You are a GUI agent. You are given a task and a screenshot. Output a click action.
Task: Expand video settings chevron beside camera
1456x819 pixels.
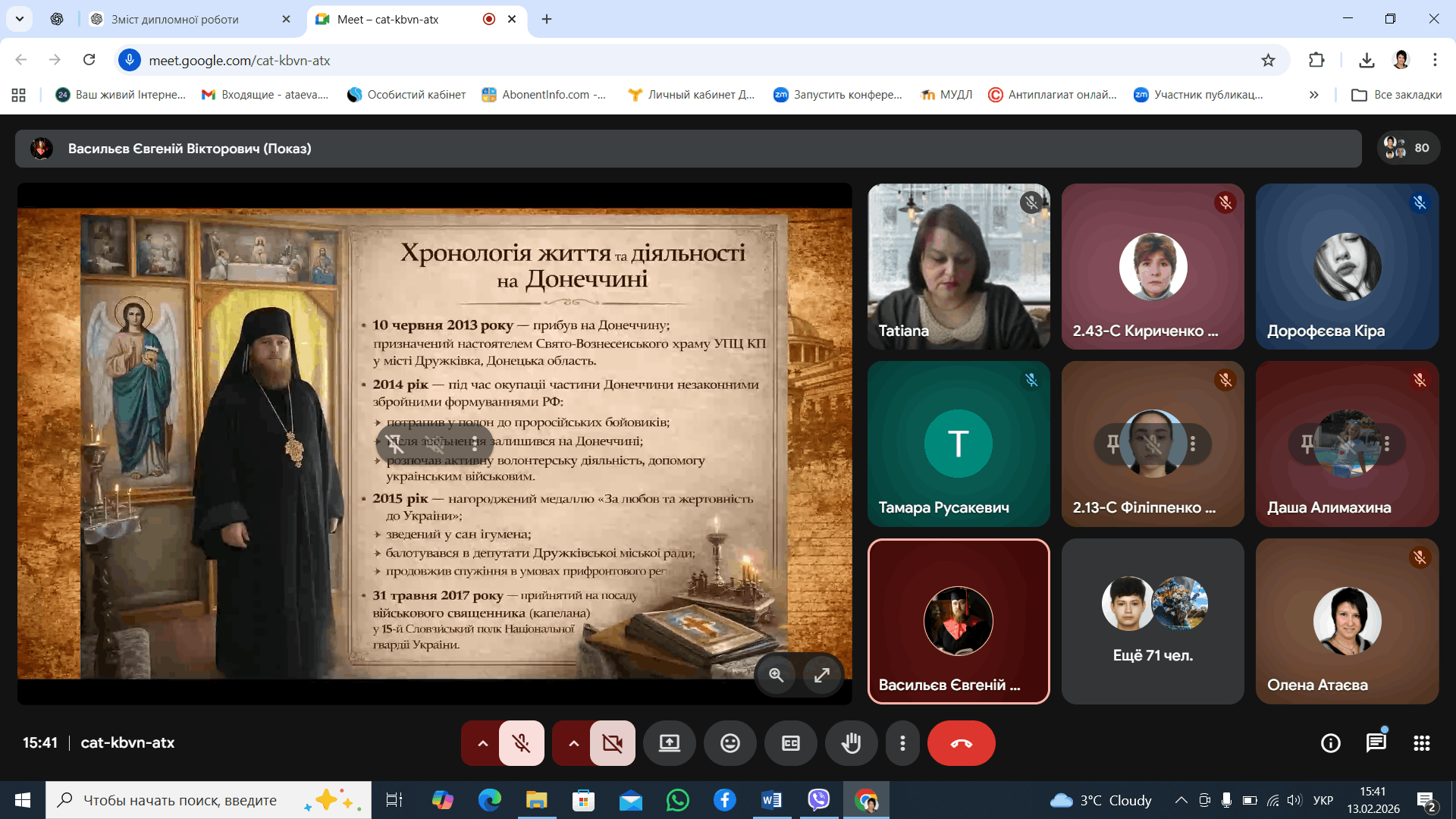[573, 743]
